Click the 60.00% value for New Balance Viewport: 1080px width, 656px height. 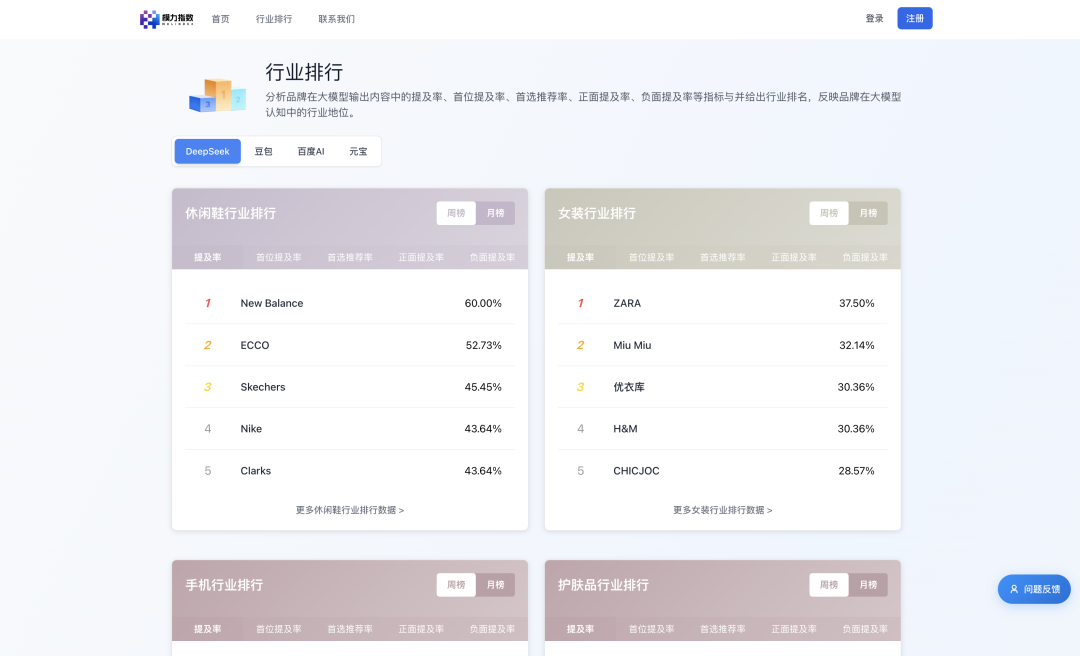(x=483, y=303)
